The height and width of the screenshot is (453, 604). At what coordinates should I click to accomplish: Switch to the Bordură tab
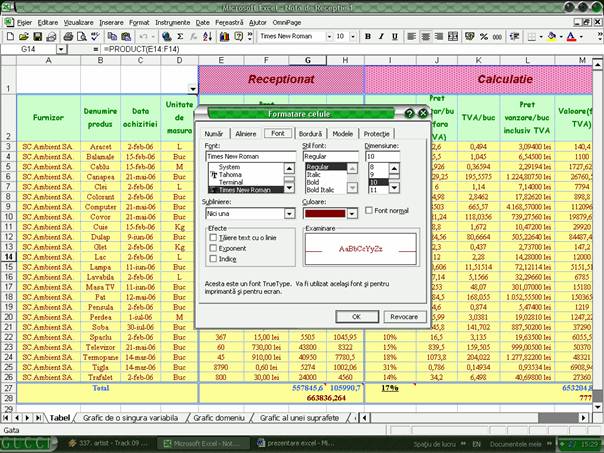310,134
